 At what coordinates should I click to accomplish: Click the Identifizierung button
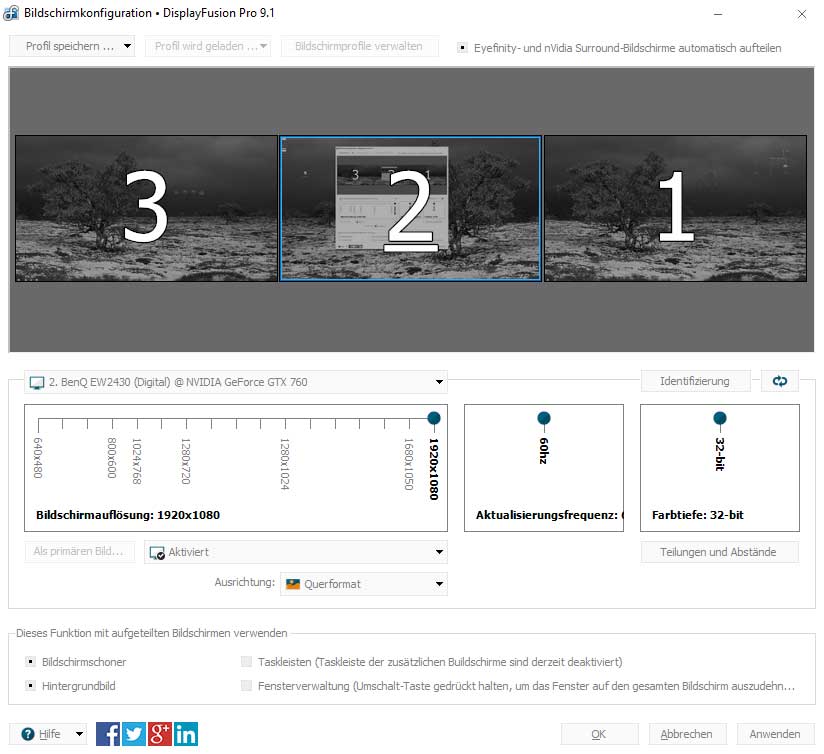point(695,381)
